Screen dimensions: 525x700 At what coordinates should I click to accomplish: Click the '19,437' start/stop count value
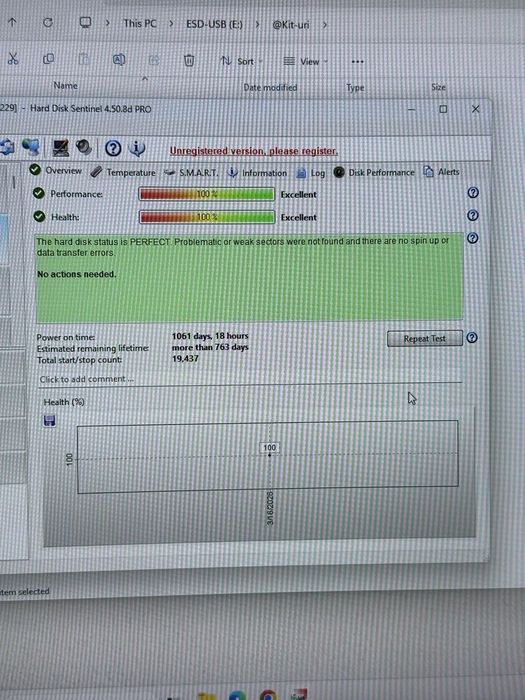click(x=185, y=358)
